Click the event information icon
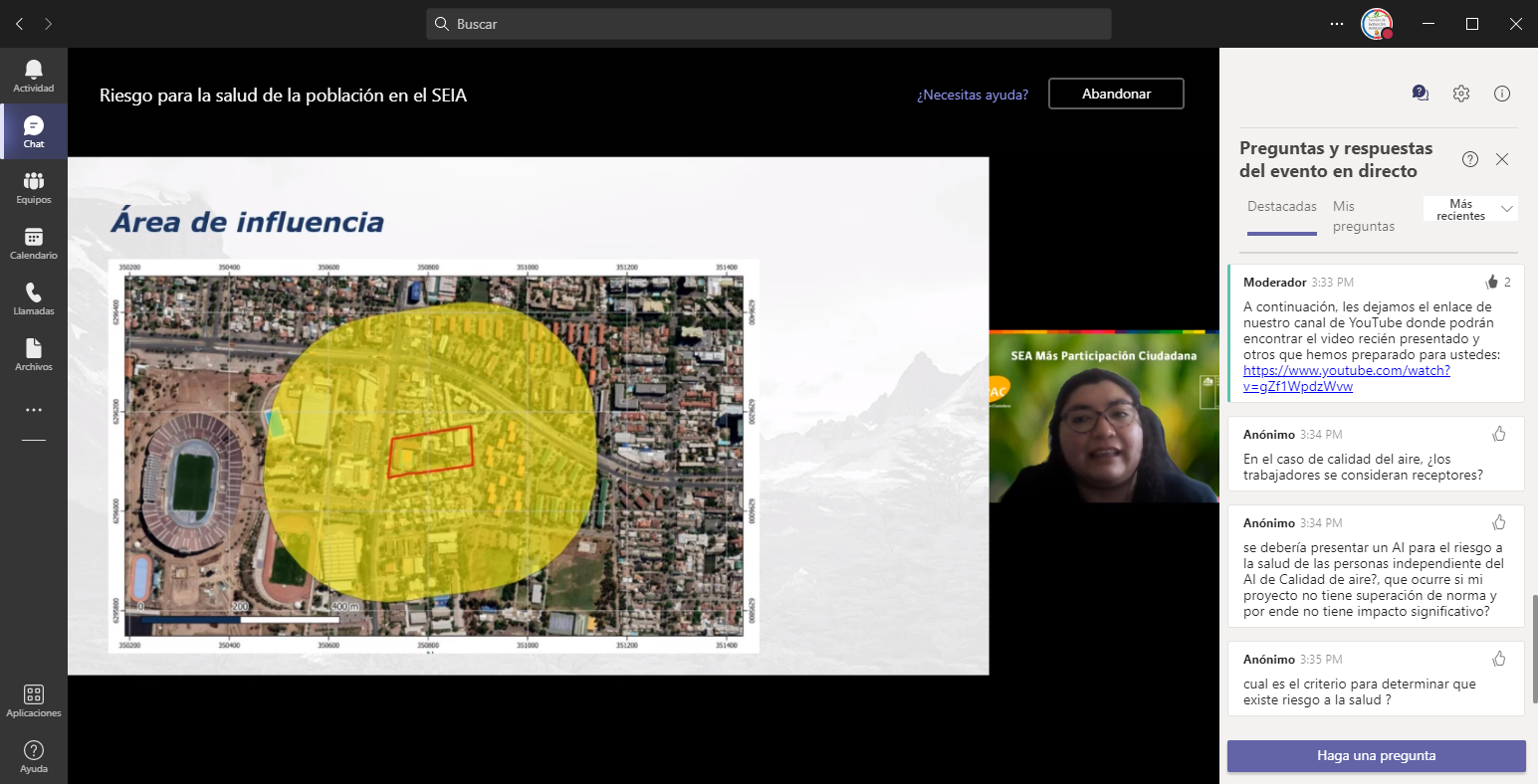This screenshot has width=1538, height=784. coord(1502,94)
